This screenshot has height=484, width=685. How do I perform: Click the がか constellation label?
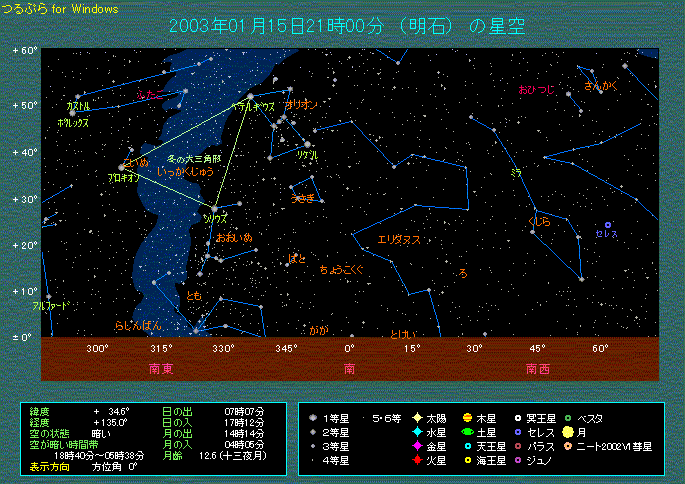coord(319,330)
